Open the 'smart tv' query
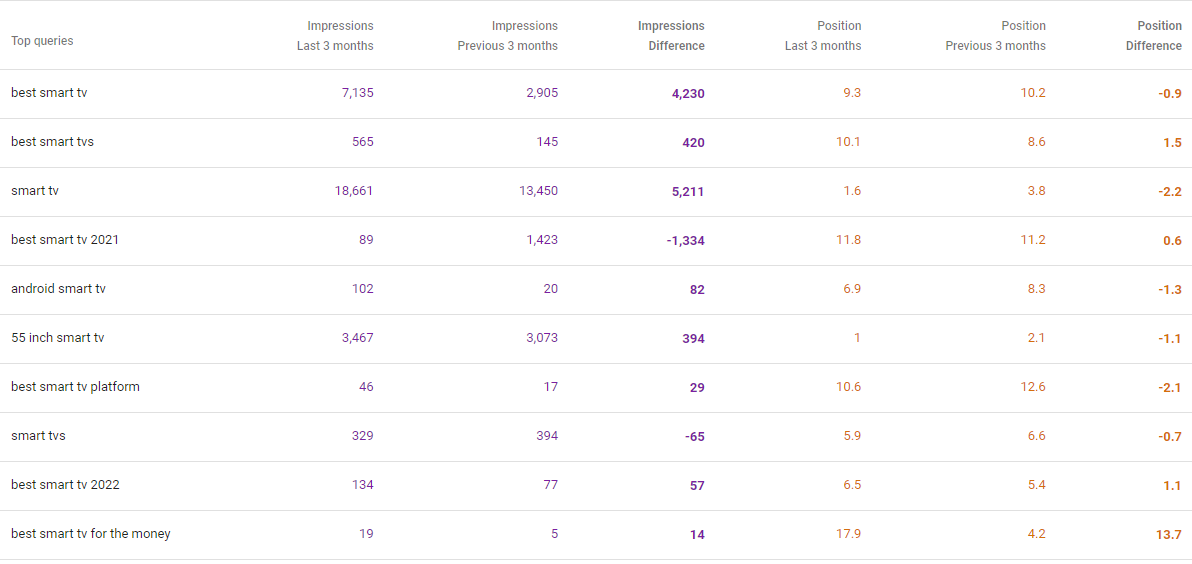The image size is (1192, 564). click(x=35, y=191)
